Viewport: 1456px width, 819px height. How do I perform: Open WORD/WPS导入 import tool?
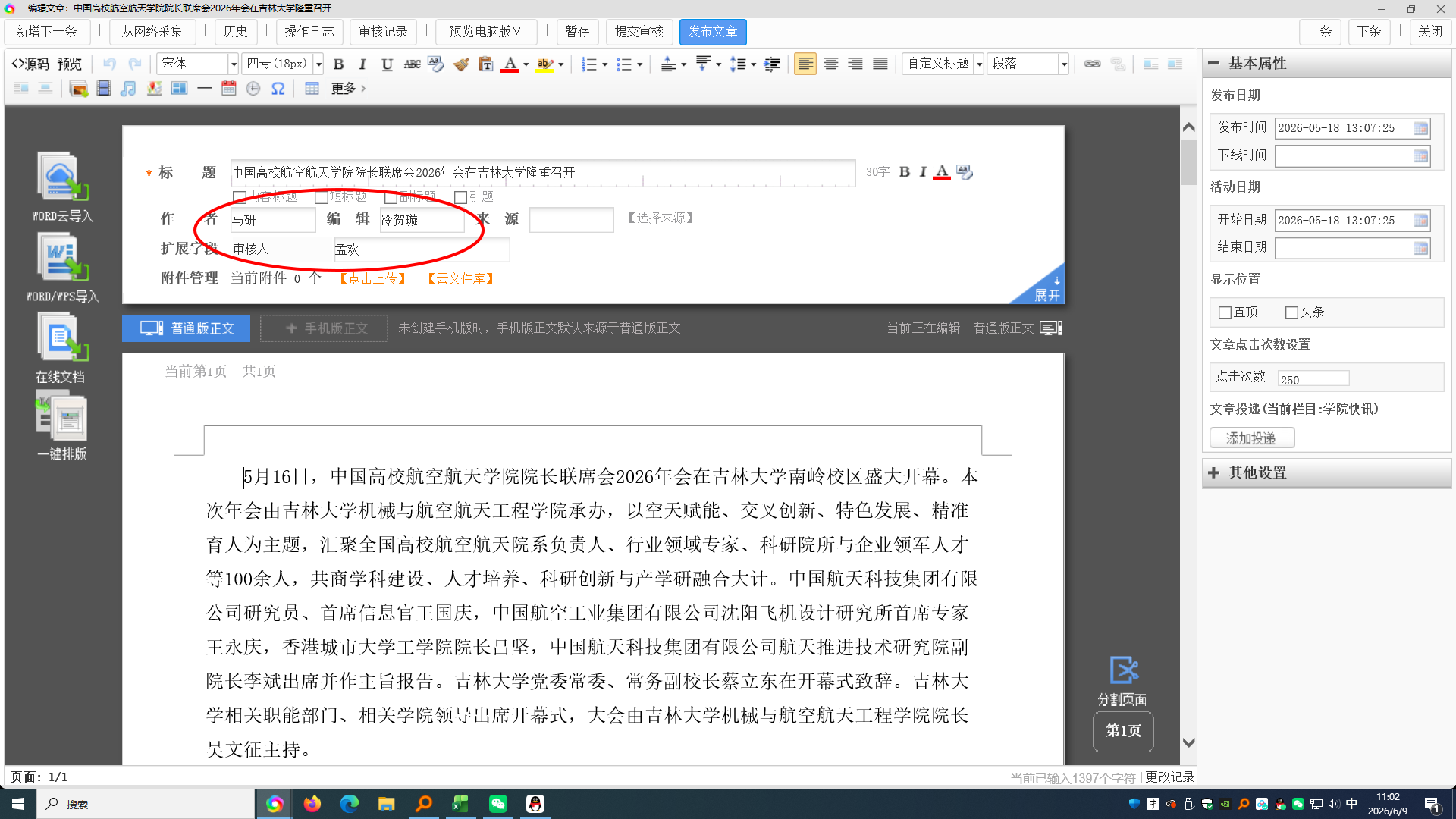[62, 267]
